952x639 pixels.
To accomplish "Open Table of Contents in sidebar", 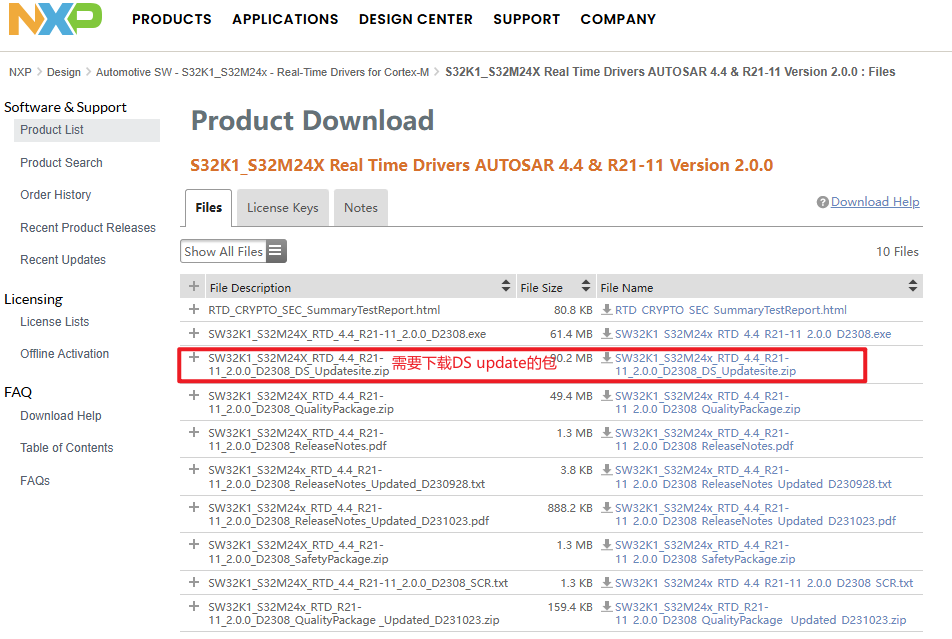I will pyautogui.click(x=67, y=448).
